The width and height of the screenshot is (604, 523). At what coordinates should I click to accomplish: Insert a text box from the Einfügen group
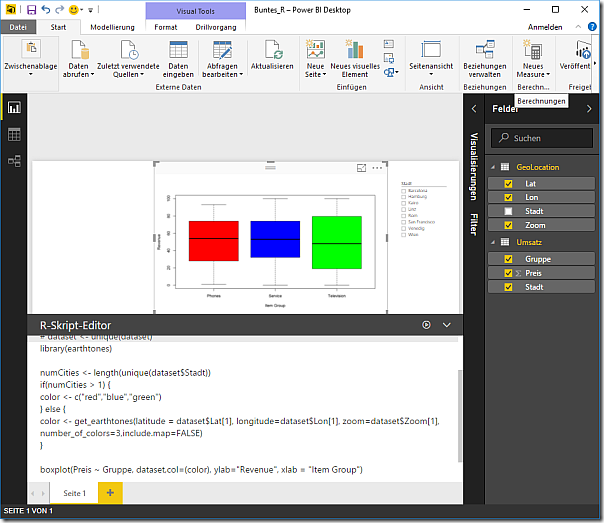(389, 44)
